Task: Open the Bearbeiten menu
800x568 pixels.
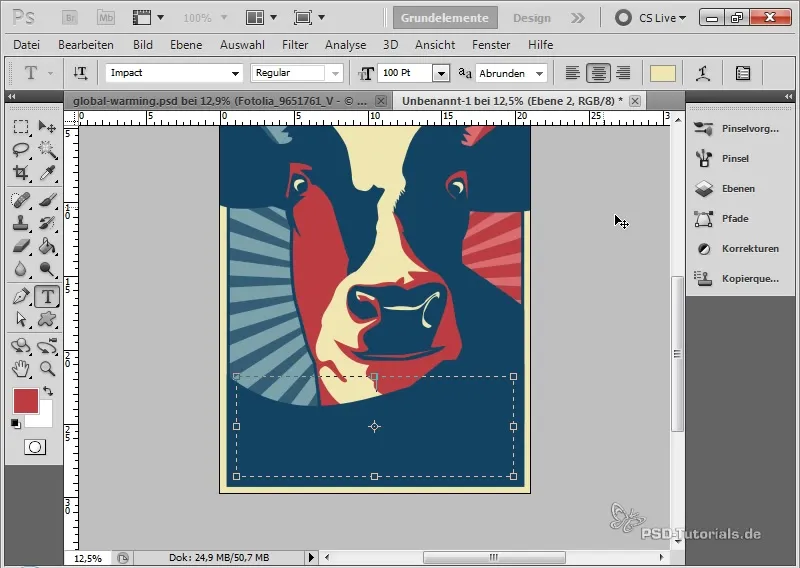Action: tap(86, 45)
